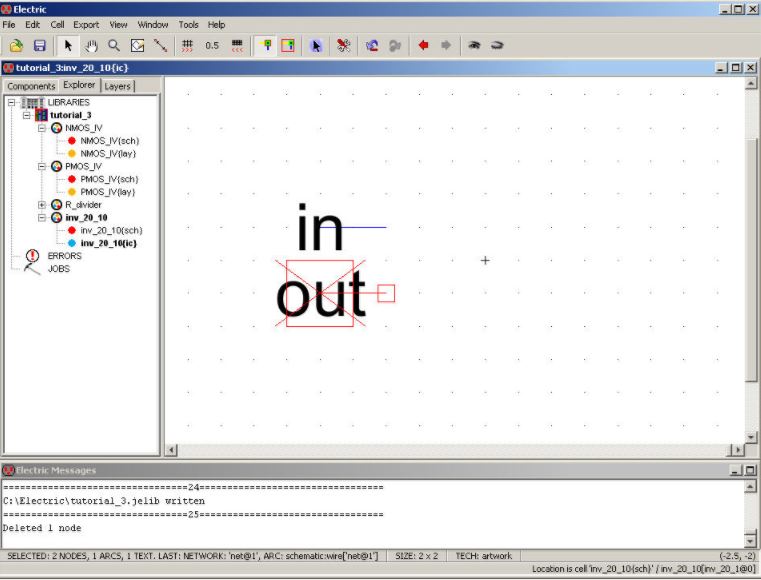
Task: Click the red back arrow icon
Action: click(423, 45)
